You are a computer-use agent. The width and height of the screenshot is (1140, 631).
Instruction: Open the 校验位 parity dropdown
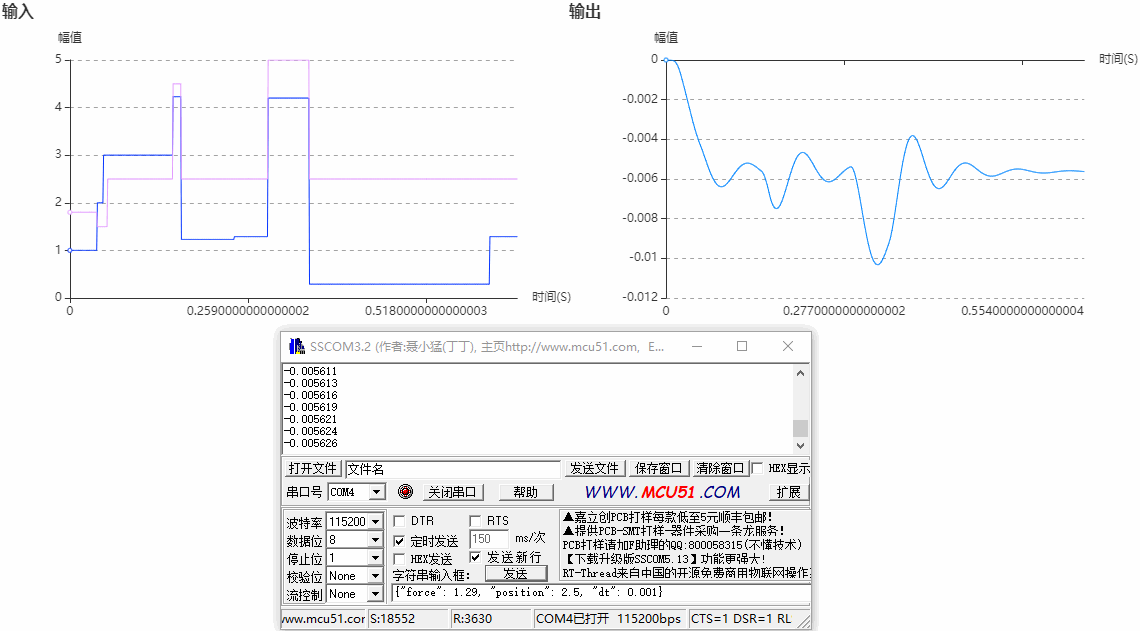point(374,576)
